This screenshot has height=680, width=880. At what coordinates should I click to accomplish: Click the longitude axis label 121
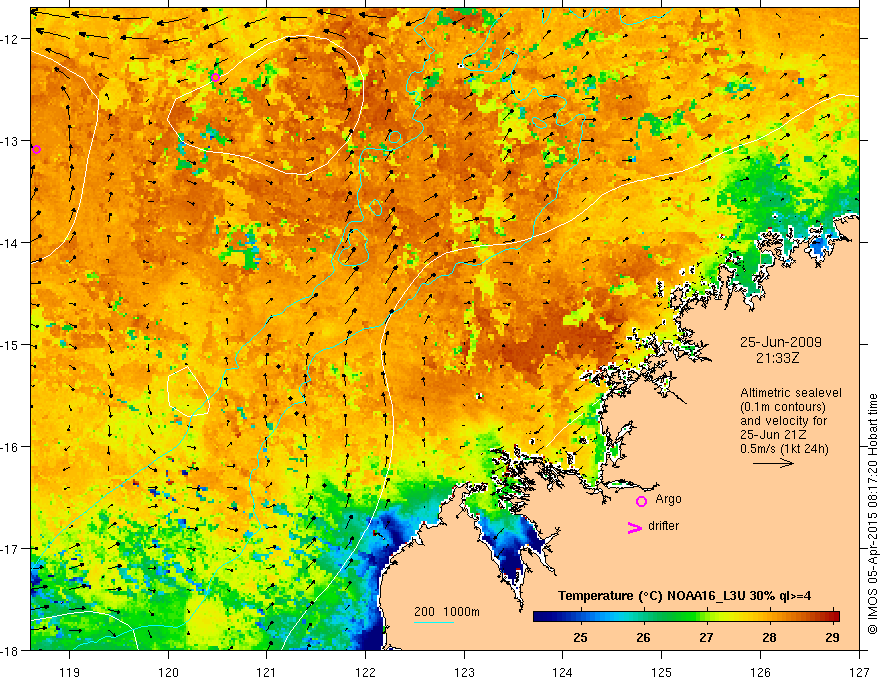coord(267,672)
